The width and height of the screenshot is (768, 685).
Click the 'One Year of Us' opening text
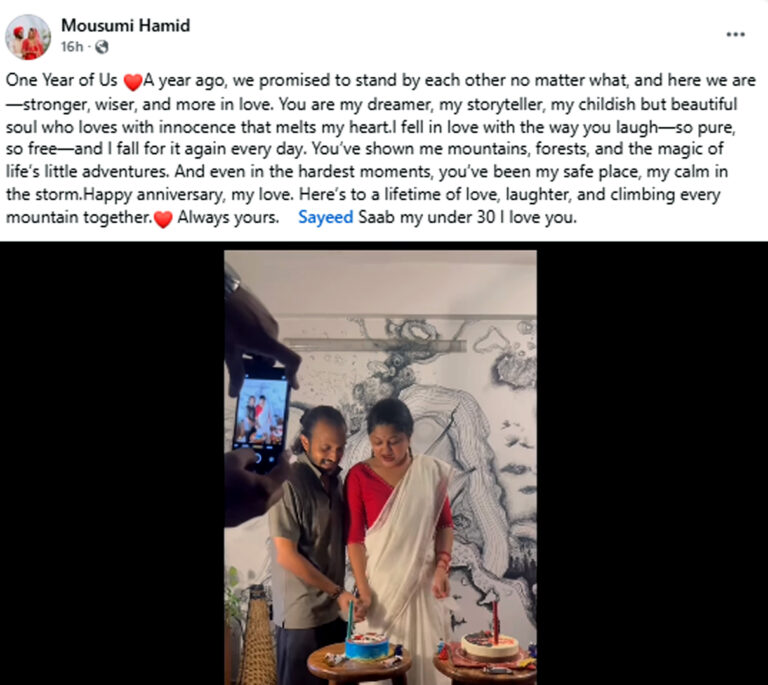(x=62, y=80)
